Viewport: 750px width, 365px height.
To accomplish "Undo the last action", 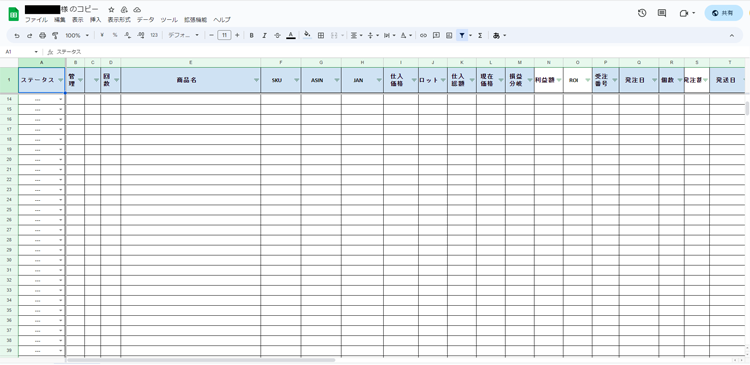I will coord(17,35).
